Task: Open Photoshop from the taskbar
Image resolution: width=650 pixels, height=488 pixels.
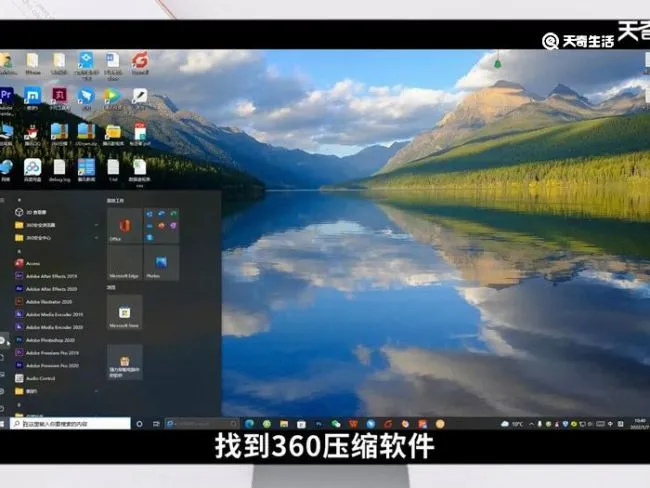Action: pos(318,424)
